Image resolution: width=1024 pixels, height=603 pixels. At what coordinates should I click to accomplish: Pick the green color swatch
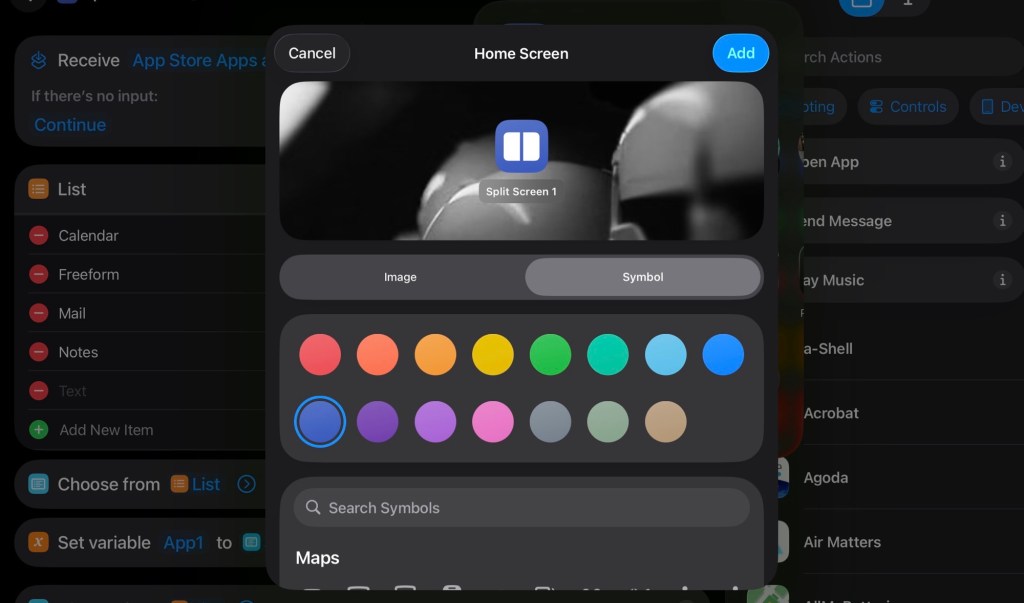[x=550, y=355]
